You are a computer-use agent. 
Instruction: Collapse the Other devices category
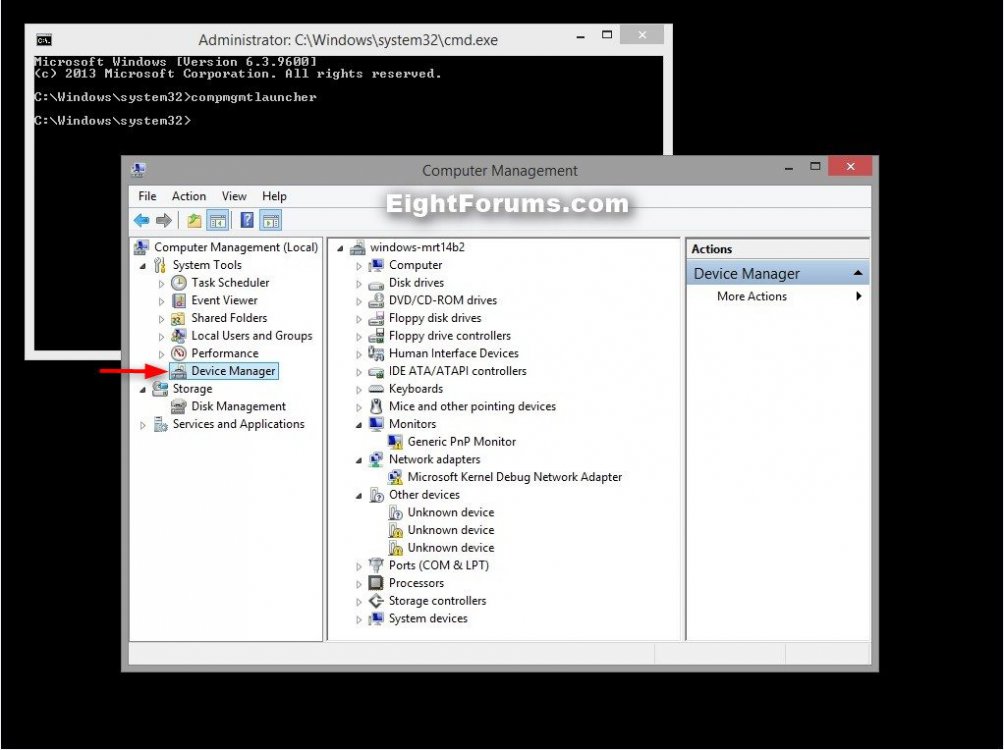(360, 496)
